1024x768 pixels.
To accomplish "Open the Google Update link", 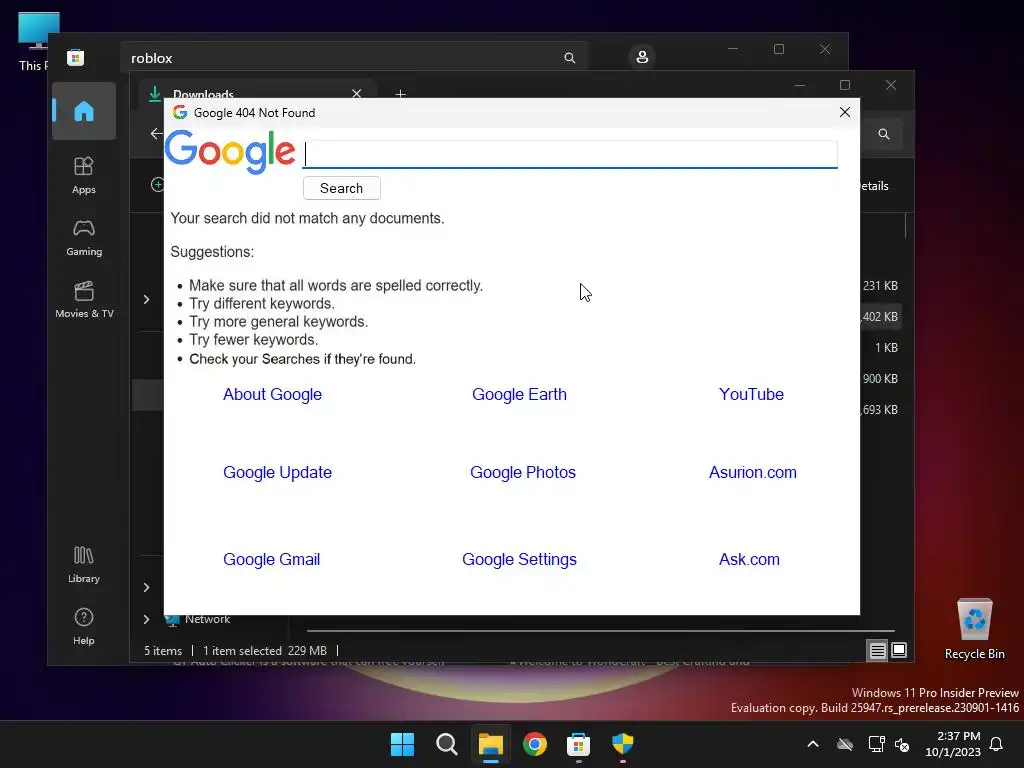I will click(278, 472).
